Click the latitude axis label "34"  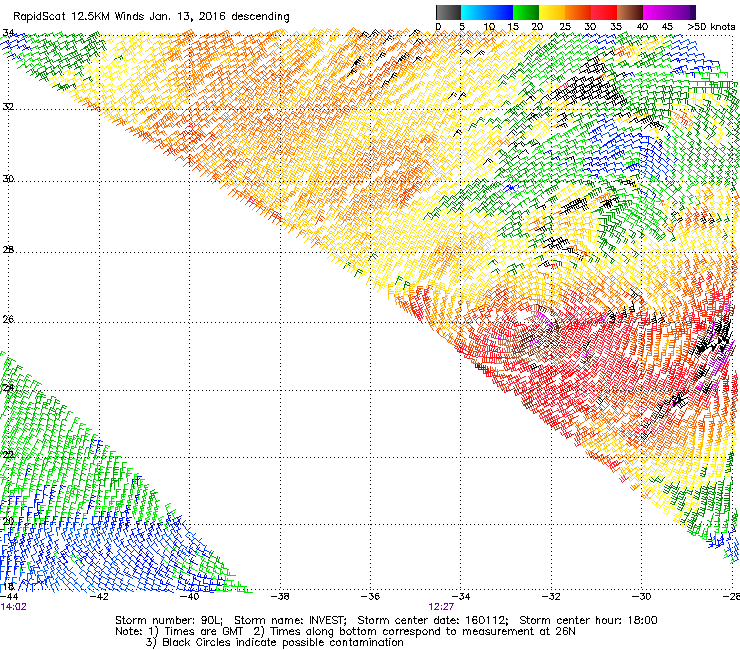tap(8, 33)
